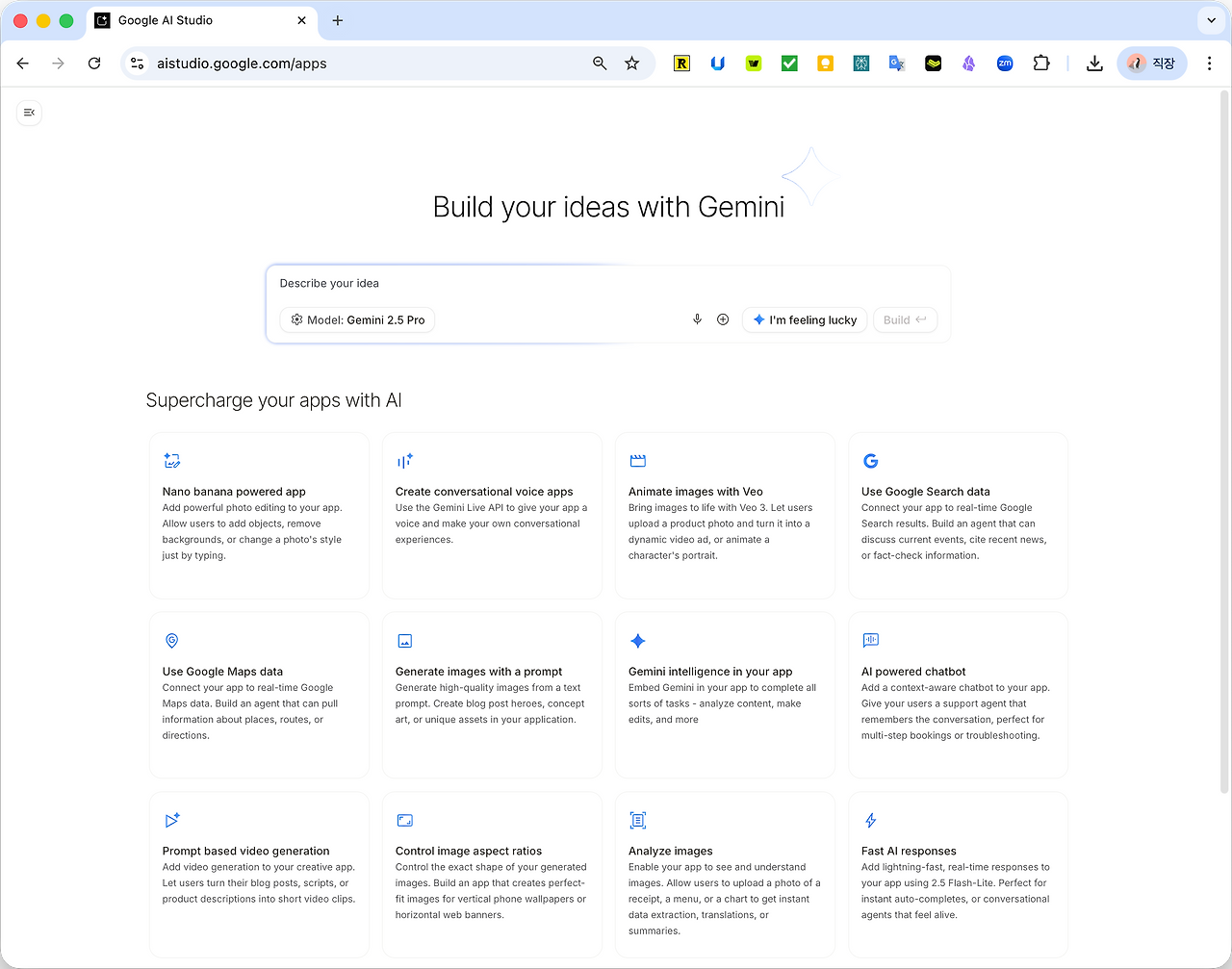Click the circled plus add icon
Image resolution: width=1232 pixels, height=969 pixels.
pyautogui.click(x=723, y=319)
